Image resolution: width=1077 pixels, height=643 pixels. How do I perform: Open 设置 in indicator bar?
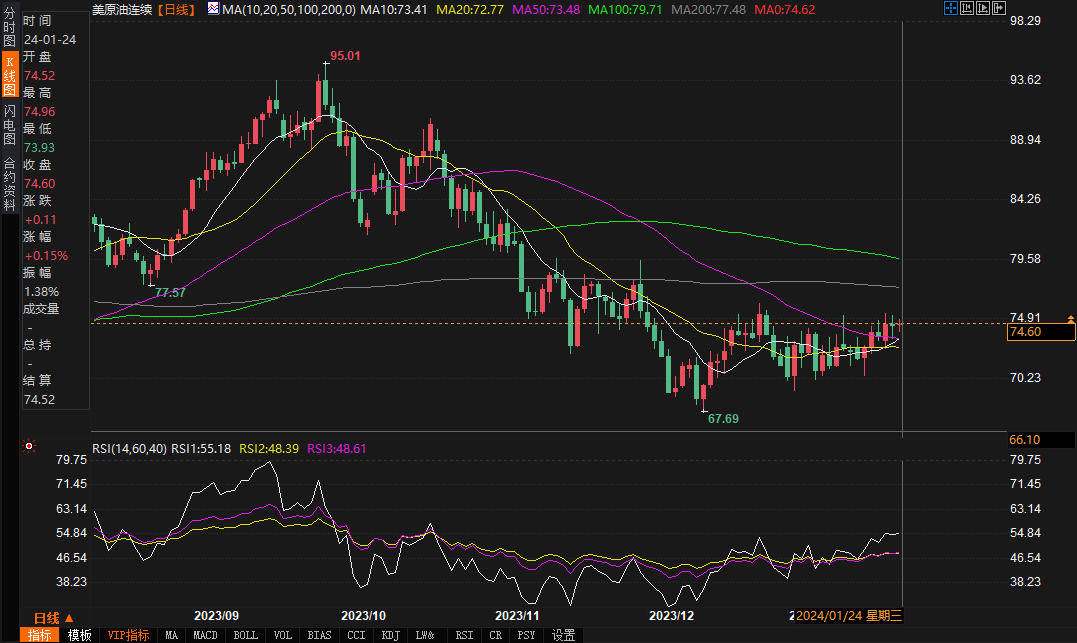tap(564, 635)
